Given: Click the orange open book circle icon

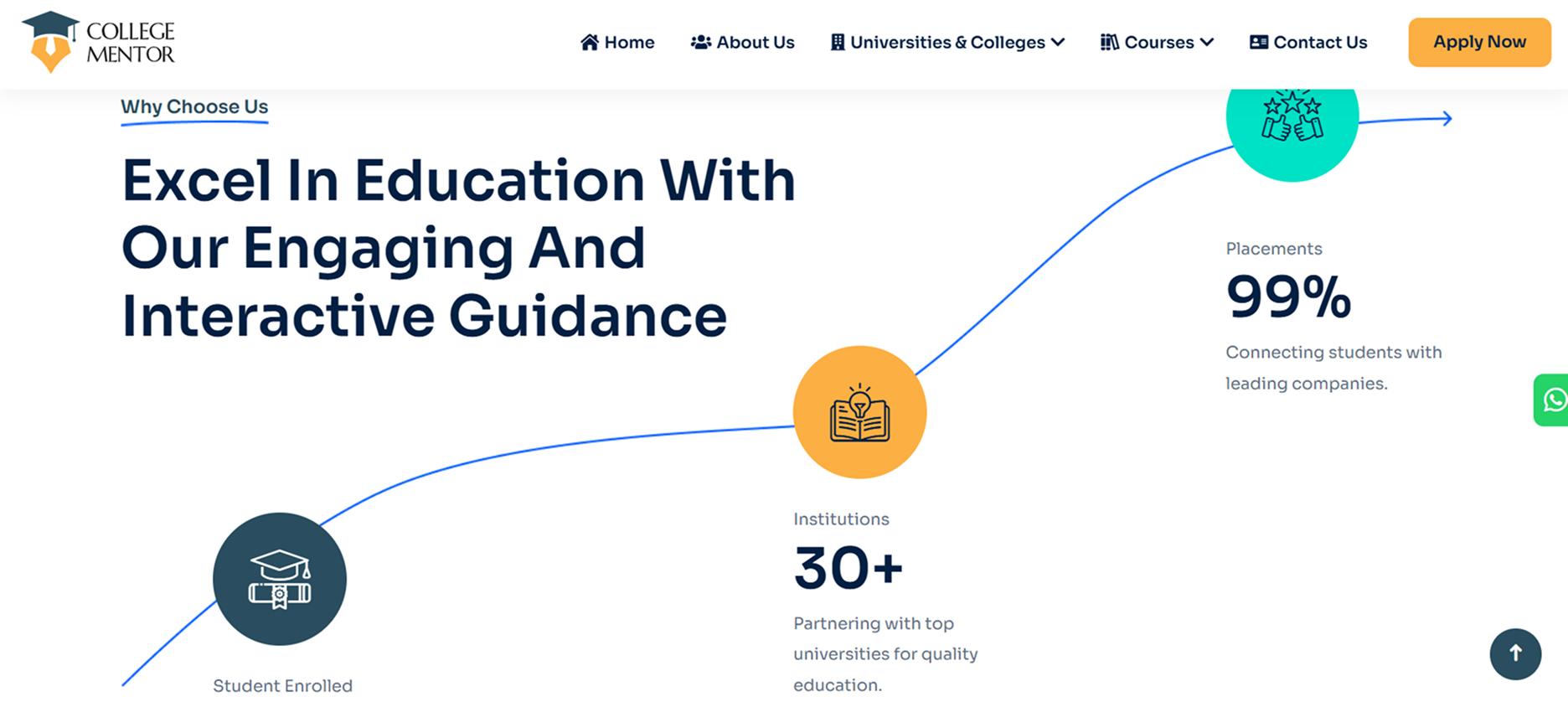Looking at the screenshot, I should click(x=859, y=412).
